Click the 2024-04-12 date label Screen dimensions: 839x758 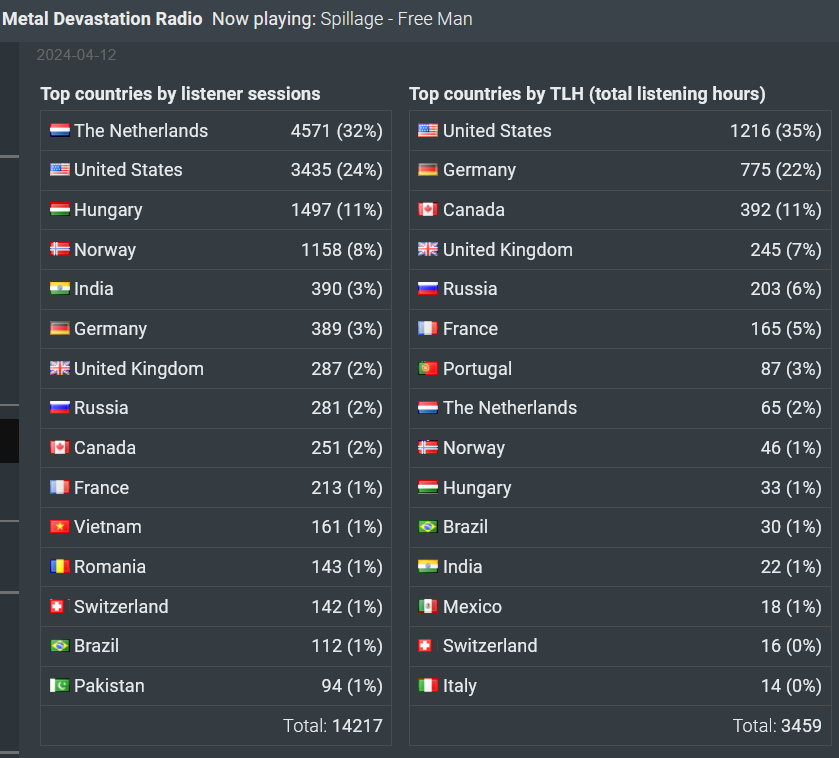point(77,55)
